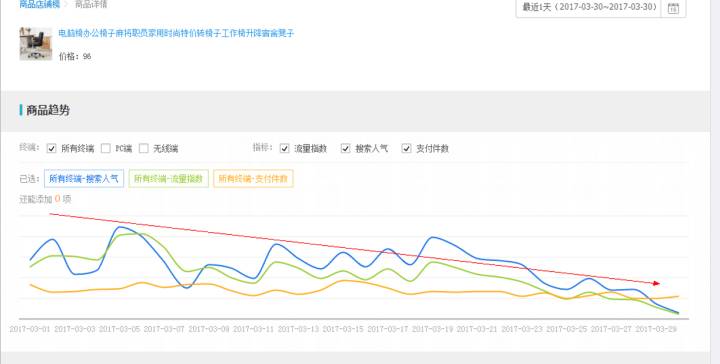Click the 2017-03-15 axis date label
Viewport: 720px width, 364px height.
pos(343,329)
